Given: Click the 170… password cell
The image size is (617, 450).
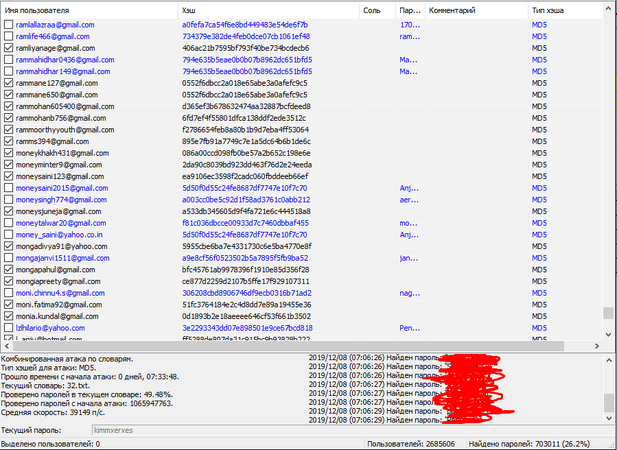Looking at the screenshot, I should click(x=410, y=25).
